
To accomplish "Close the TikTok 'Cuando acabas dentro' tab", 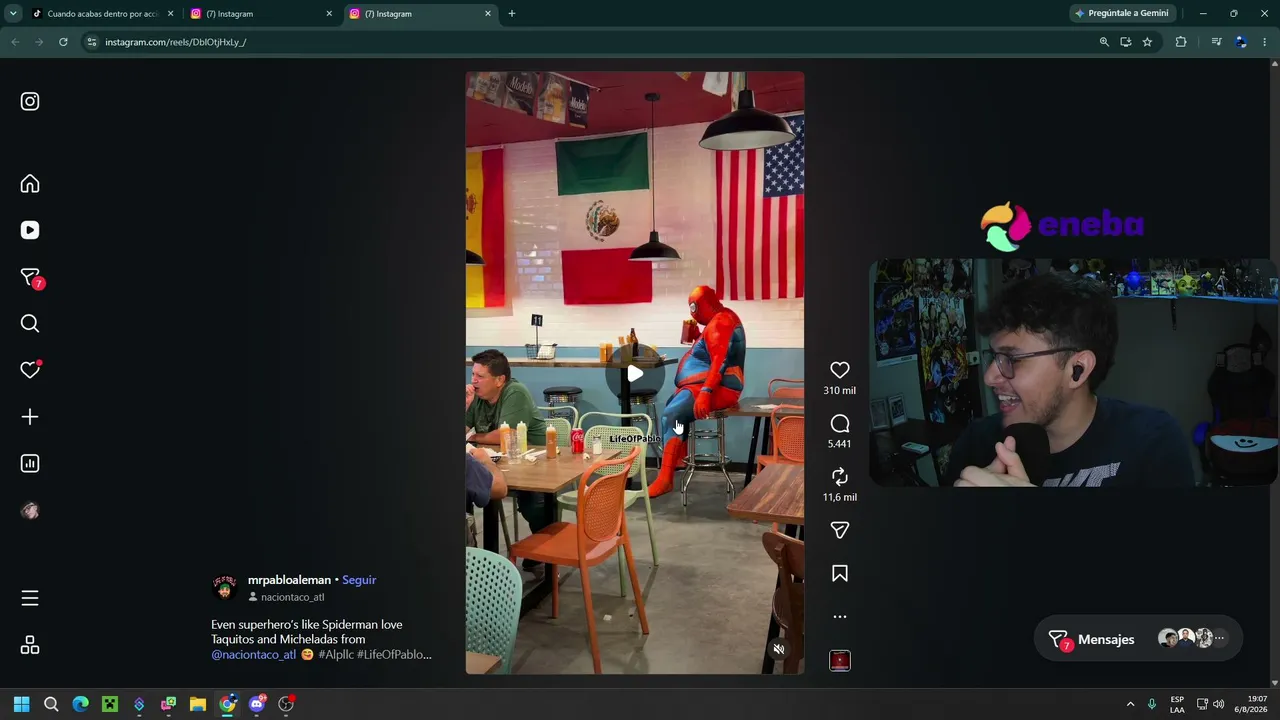I will point(170,14).
